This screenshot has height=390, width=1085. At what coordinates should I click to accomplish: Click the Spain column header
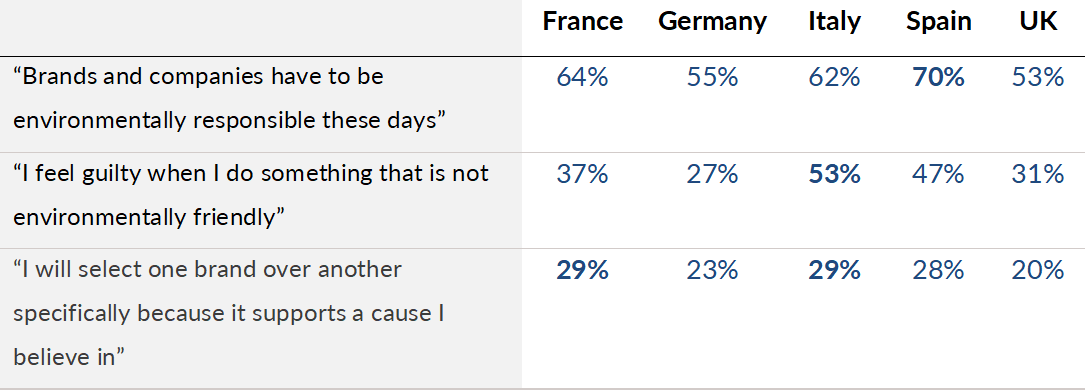[x=939, y=23]
